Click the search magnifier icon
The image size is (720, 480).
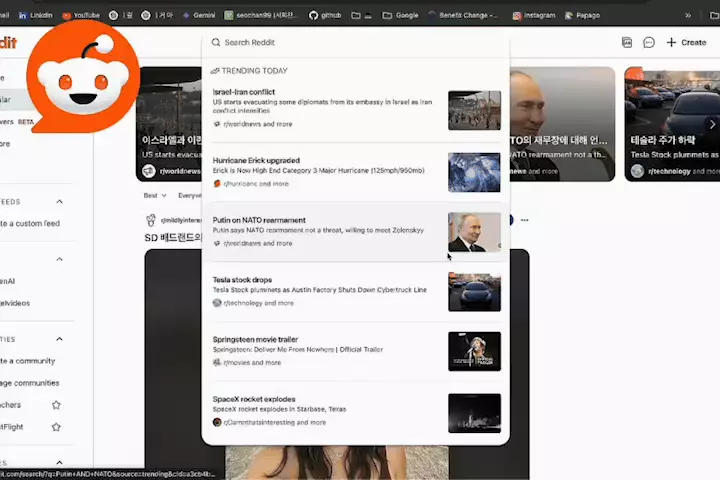(215, 42)
